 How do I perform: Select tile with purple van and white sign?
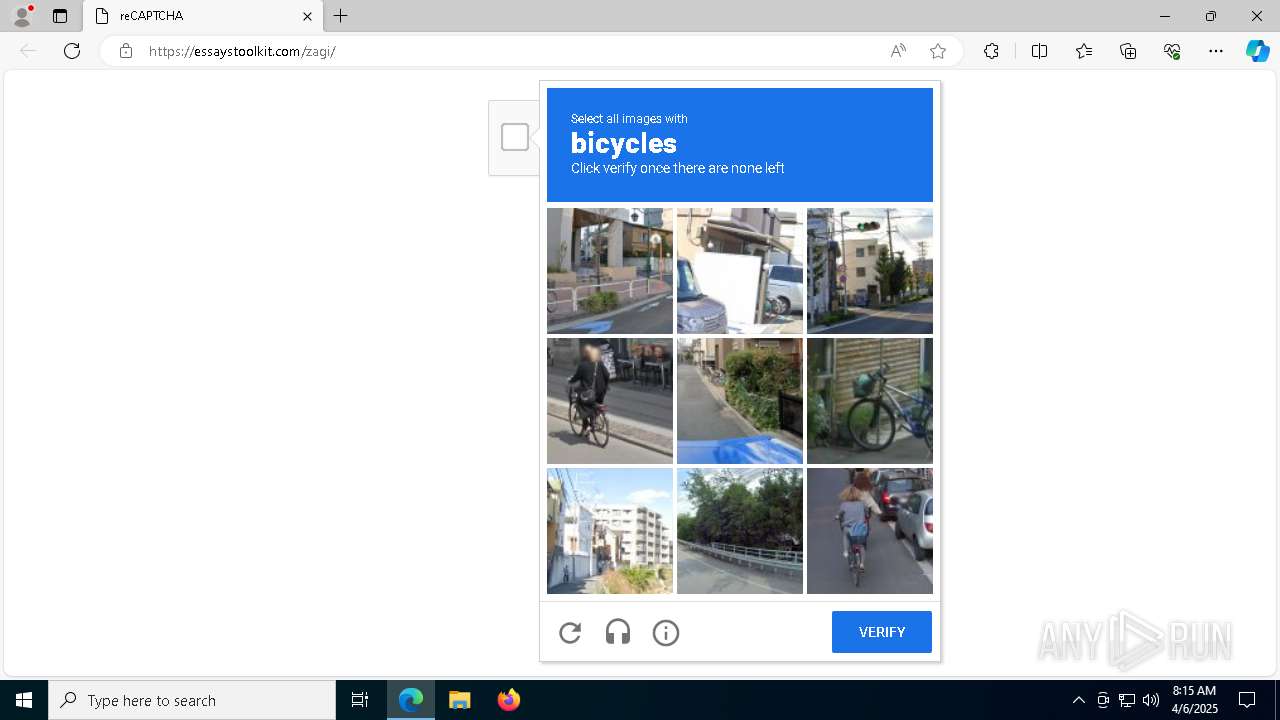[x=740, y=271]
